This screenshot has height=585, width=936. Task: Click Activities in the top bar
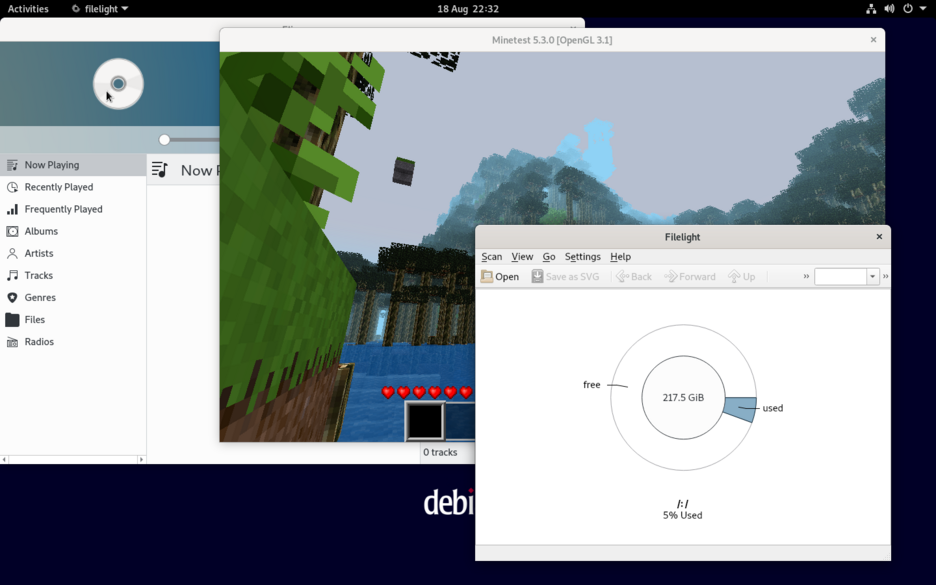point(28,9)
